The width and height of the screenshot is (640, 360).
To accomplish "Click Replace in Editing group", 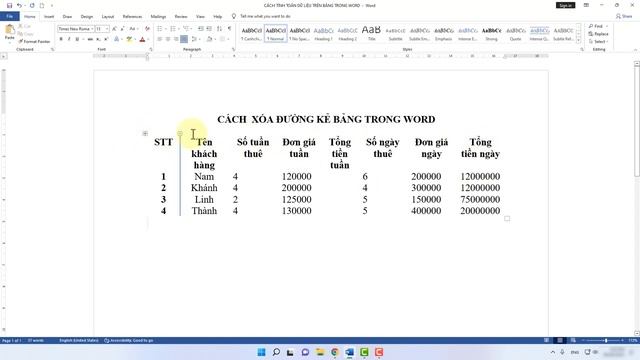I will 598,34.
